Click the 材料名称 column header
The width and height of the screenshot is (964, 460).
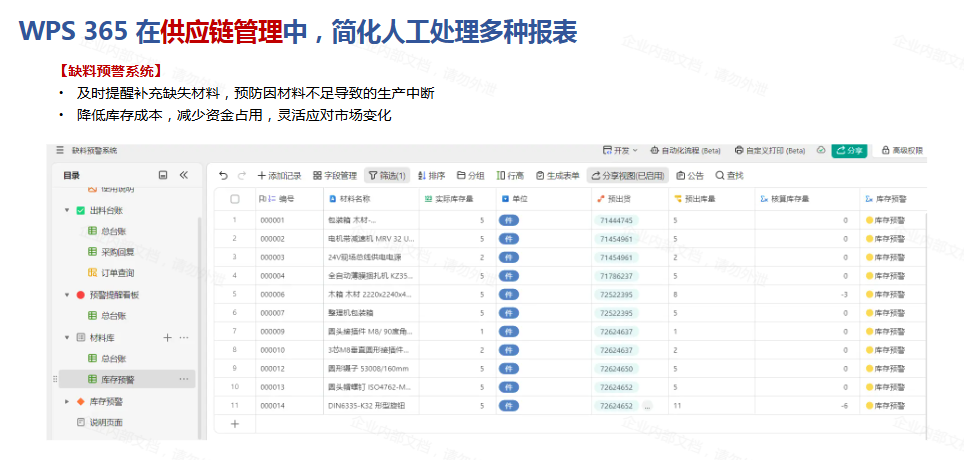371,199
